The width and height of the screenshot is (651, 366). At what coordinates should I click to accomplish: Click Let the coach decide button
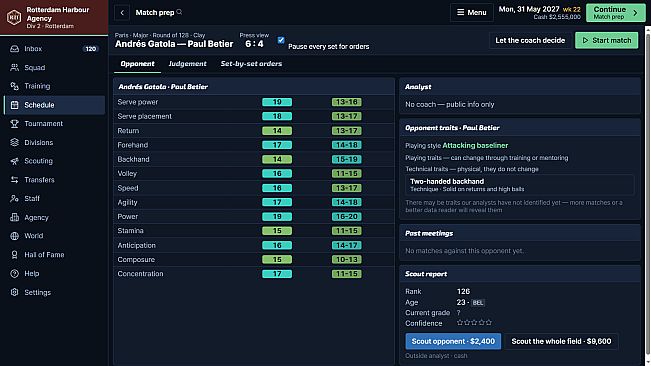click(x=530, y=40)
